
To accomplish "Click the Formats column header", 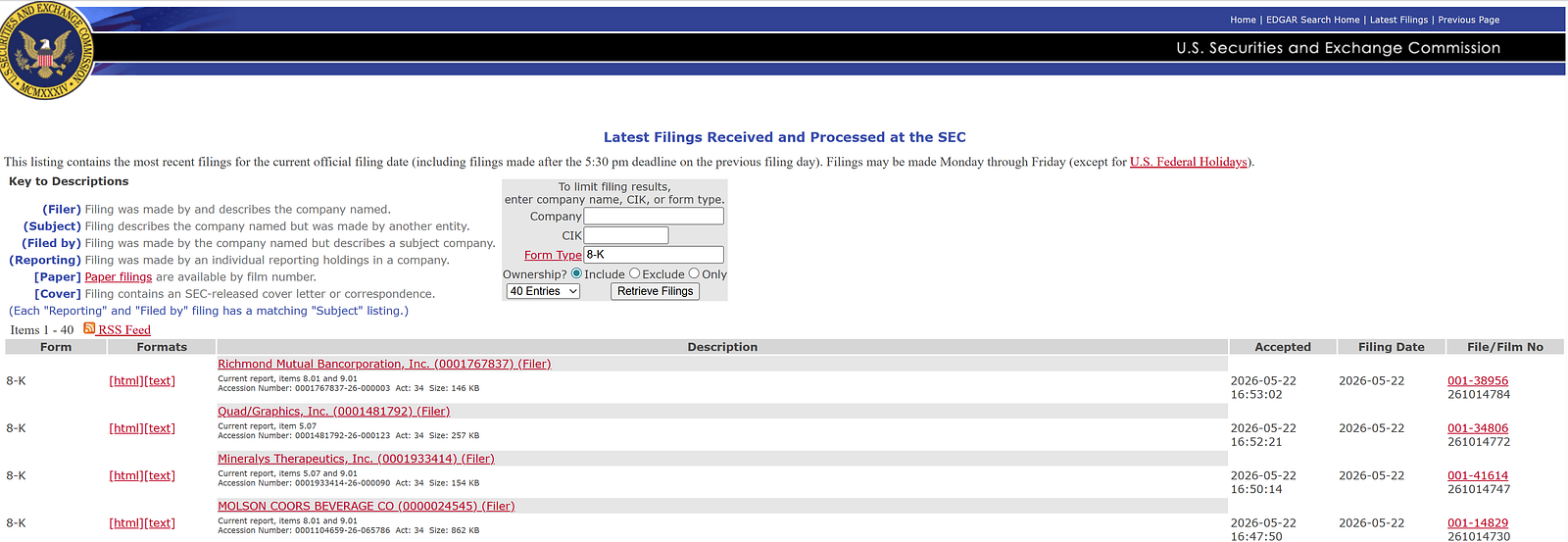I will point(162,347).
